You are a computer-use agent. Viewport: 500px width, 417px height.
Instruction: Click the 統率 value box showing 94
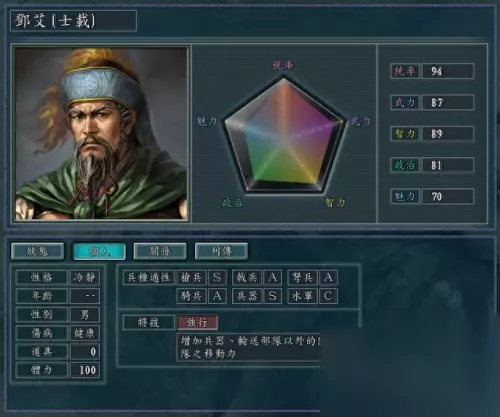448,71
